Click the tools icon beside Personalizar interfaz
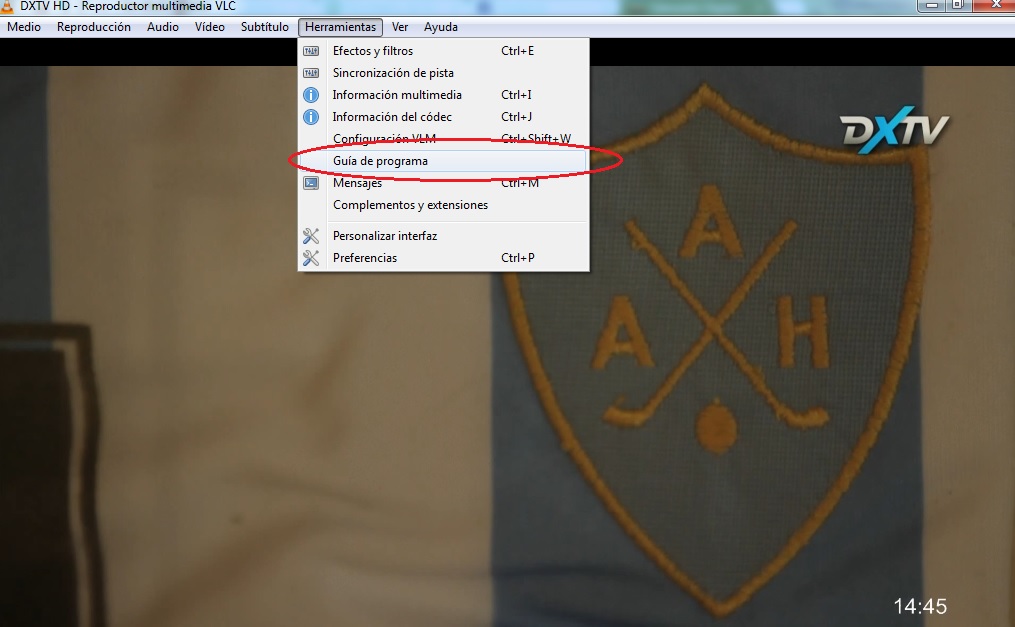Image resolution: width=1015 pixels, height=627 pixels. click(311, 236)
